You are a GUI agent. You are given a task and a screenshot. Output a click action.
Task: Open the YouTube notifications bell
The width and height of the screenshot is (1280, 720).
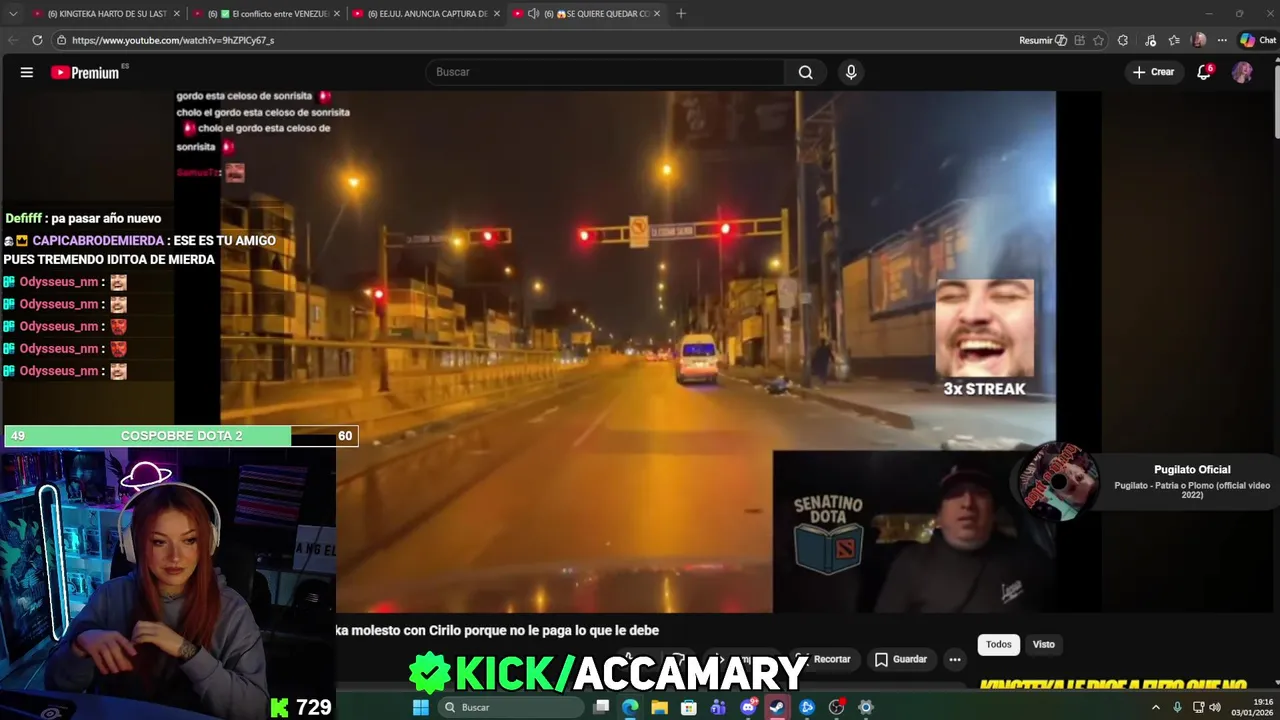click(x=1204, y=72)
